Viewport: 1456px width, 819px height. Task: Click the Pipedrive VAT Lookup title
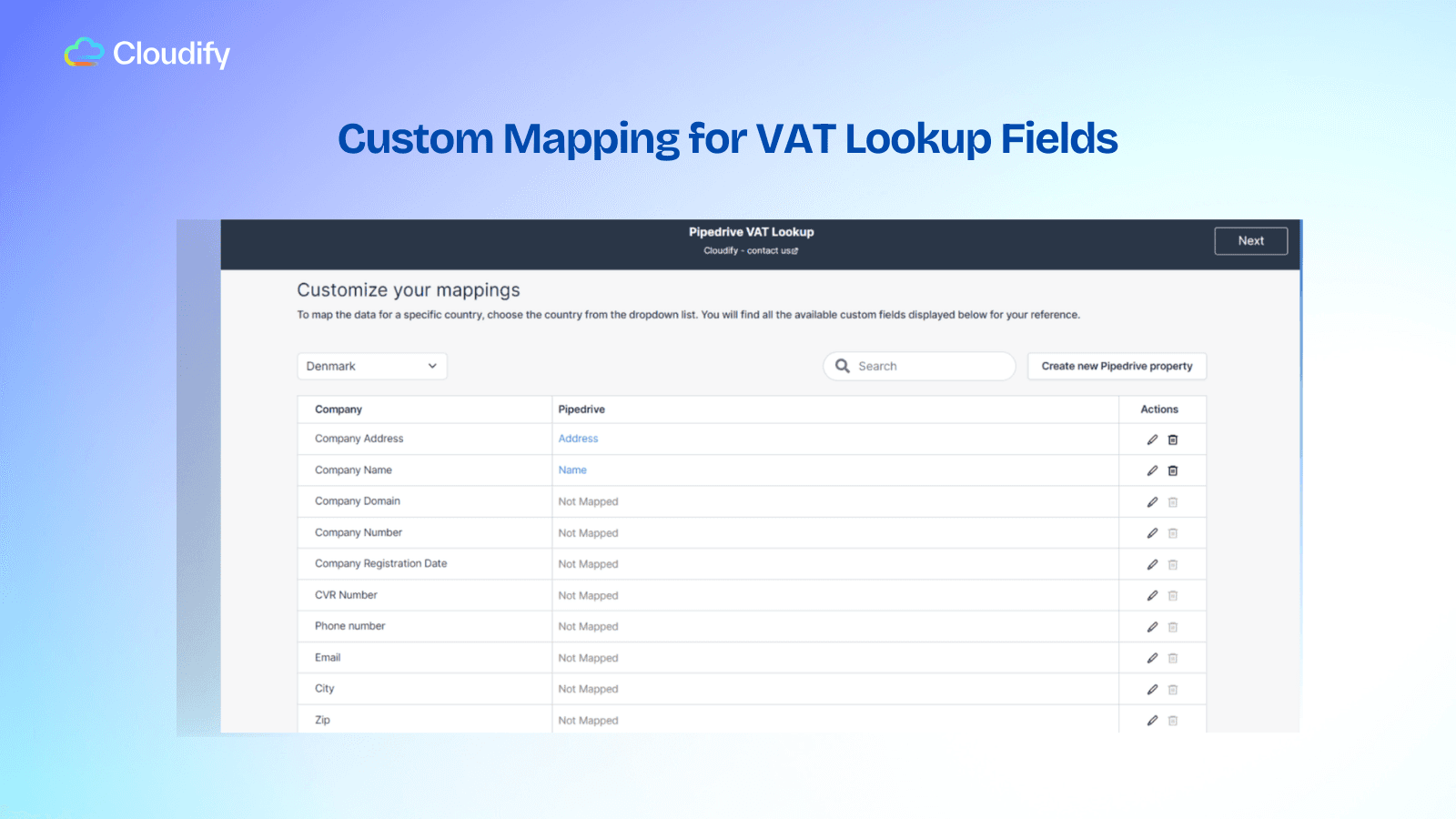pyautogui.click(x=752, y=232)
